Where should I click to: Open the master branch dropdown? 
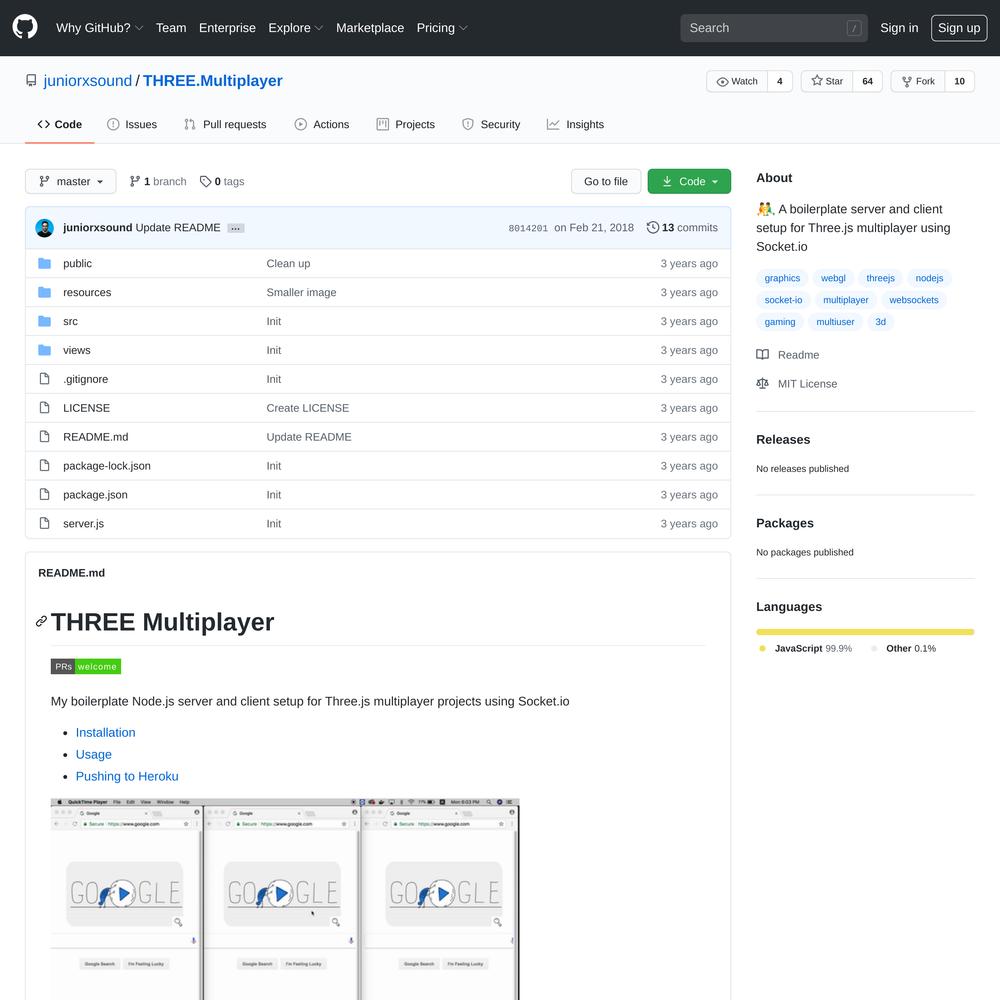pyautogui.click(x=71, y=182)
